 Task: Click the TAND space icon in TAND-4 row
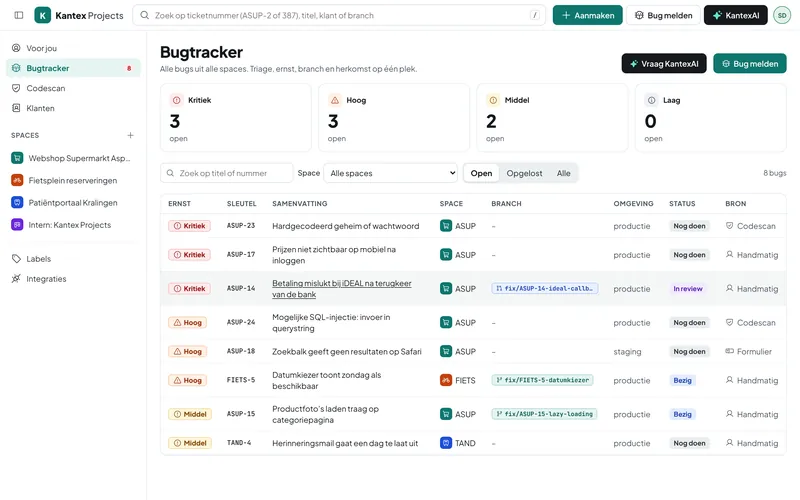coord(446,443)
